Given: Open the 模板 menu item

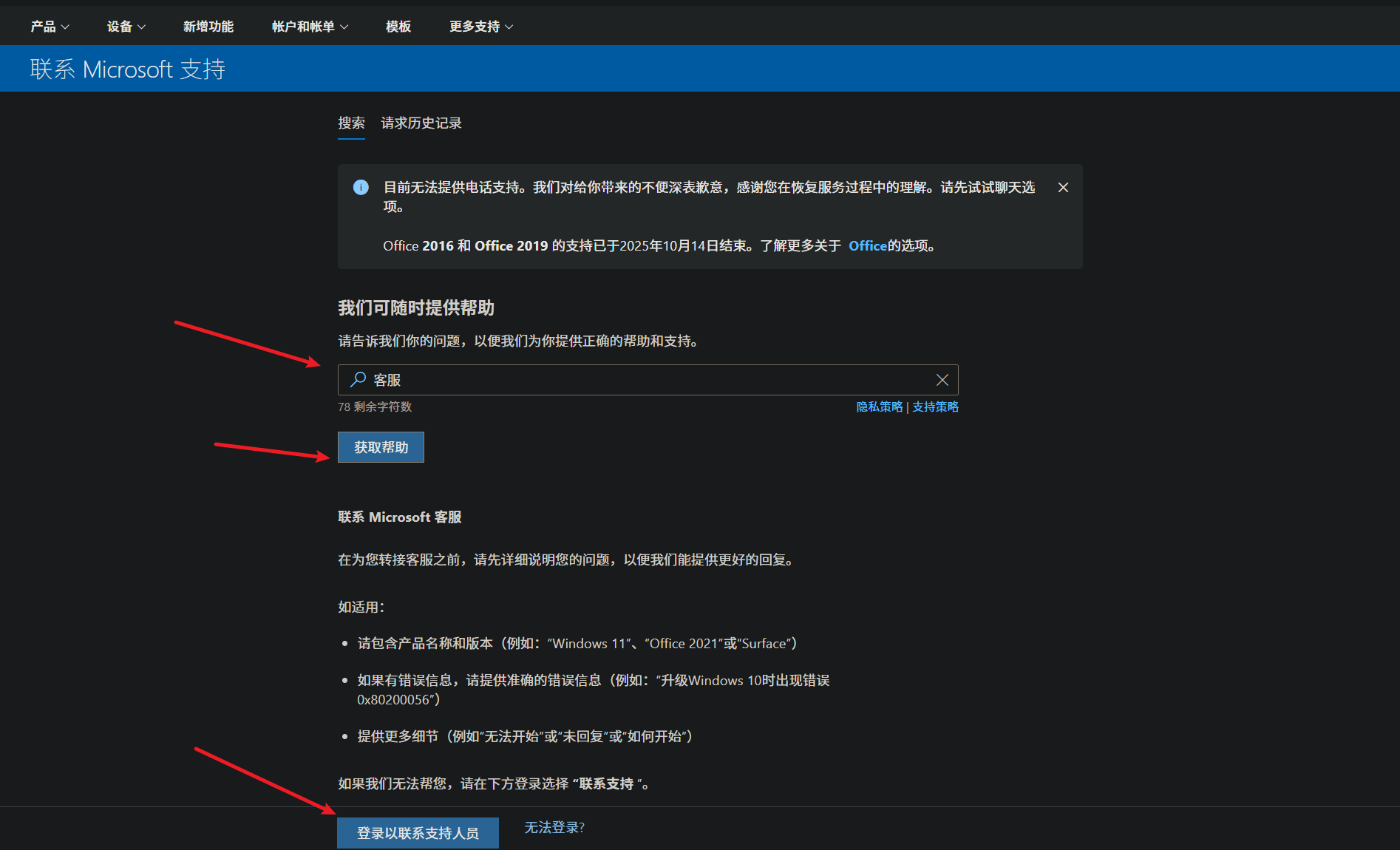Looking at the screenshot, I should pyautogui.click(x=397, y=26).
